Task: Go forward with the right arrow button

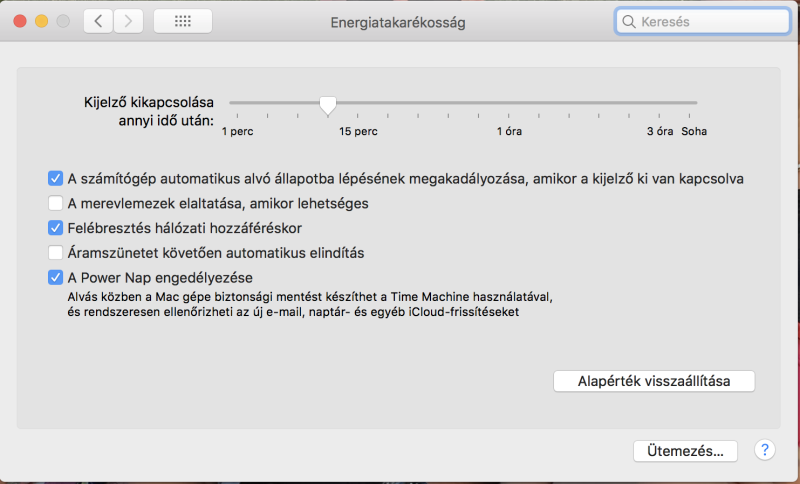Action: click(128, 21)
